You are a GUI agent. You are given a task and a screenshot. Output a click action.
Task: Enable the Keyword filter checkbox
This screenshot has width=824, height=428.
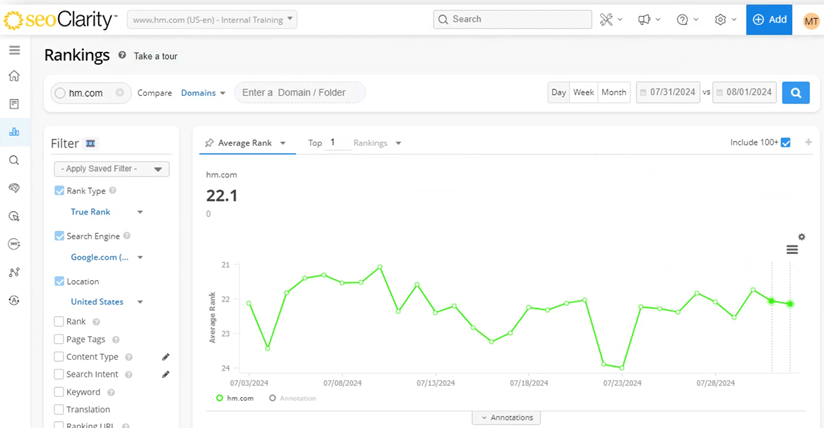[59, 392]
